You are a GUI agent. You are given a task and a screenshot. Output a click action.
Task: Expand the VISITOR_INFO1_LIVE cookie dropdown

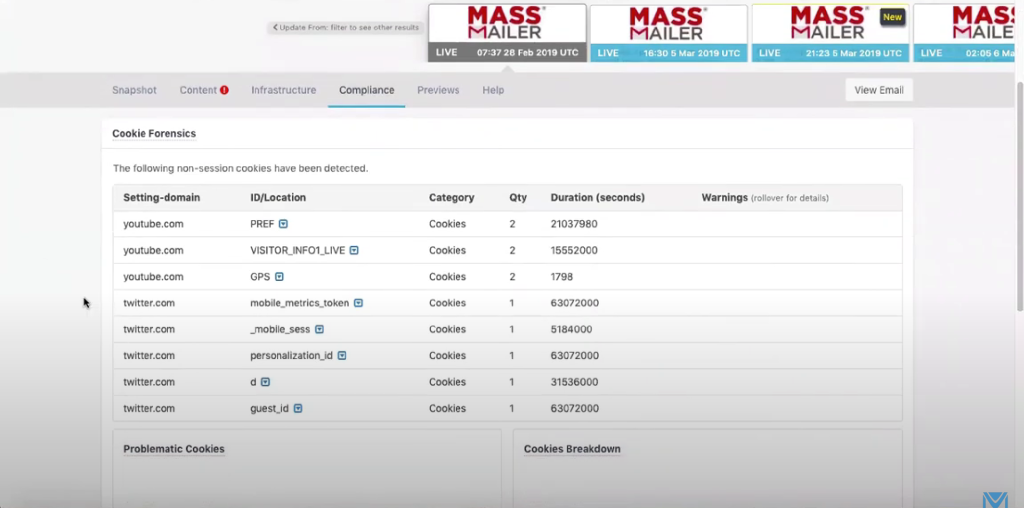pyautogui.click(x=354, y=251)
